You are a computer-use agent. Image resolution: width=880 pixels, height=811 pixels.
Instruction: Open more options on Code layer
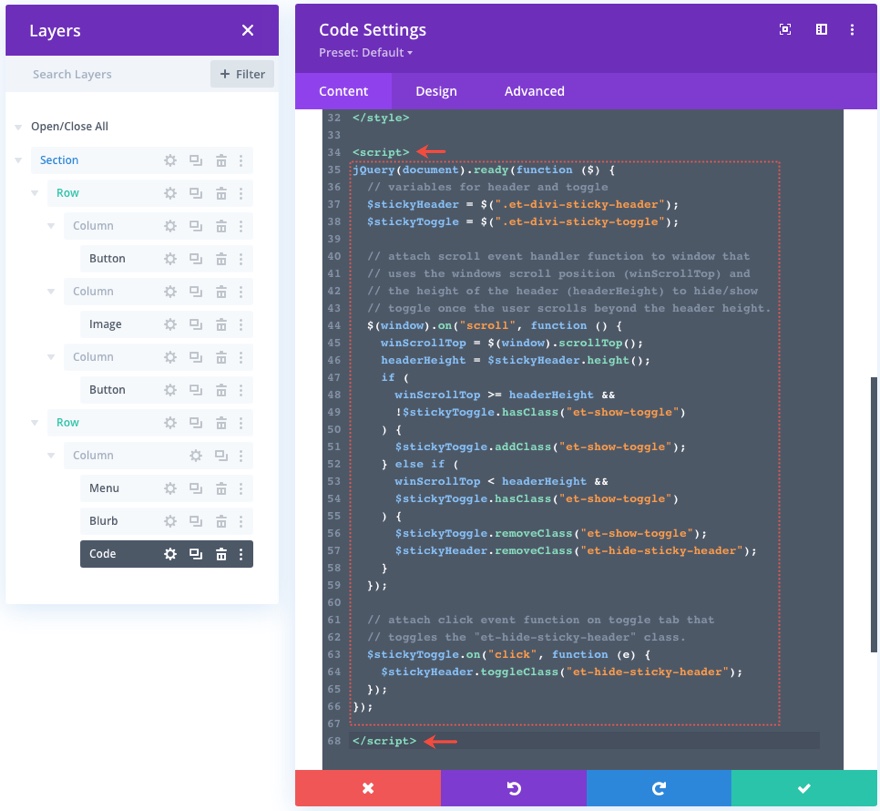[241, 555]
